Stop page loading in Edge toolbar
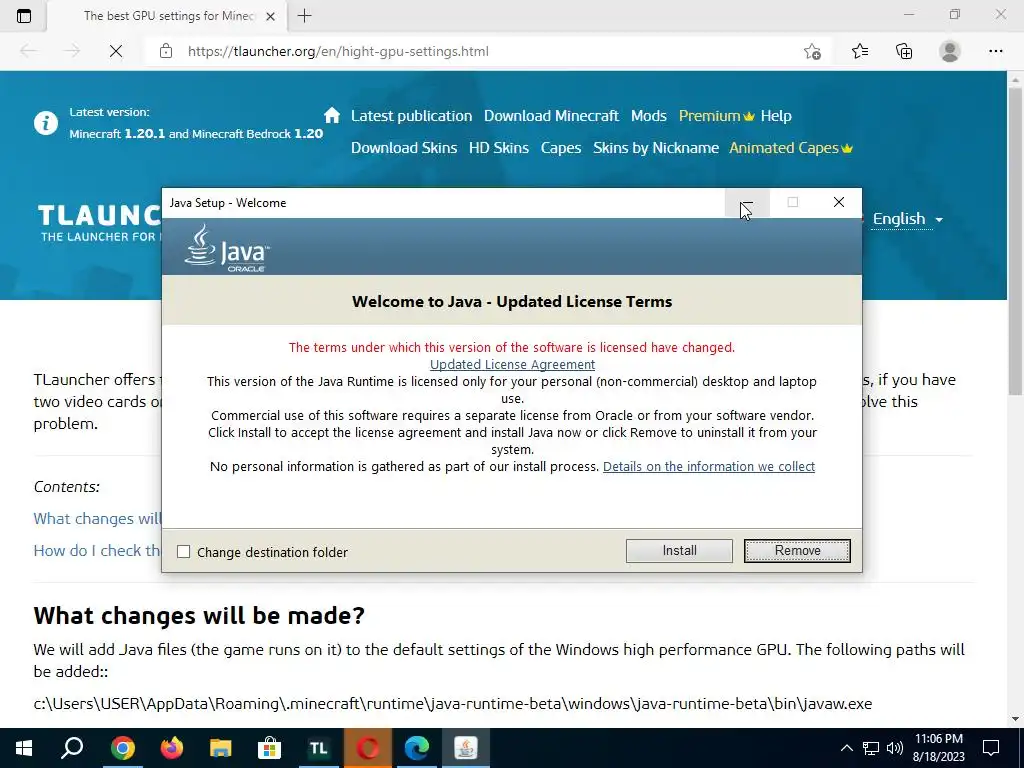 116,51
